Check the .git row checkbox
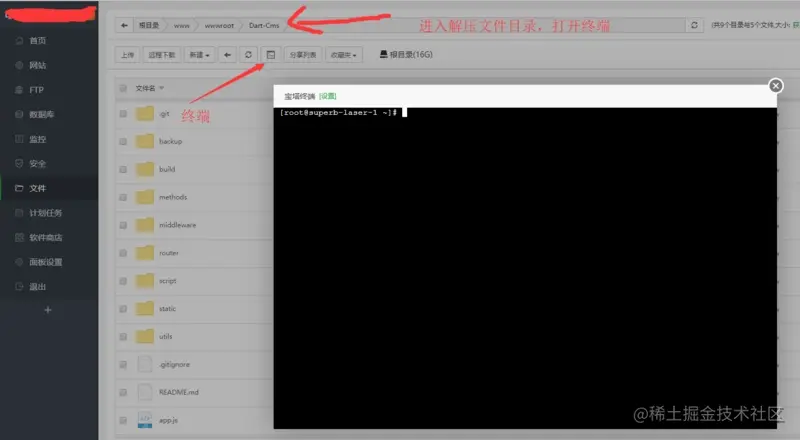 pyautogui.click(x=123, y=113)
